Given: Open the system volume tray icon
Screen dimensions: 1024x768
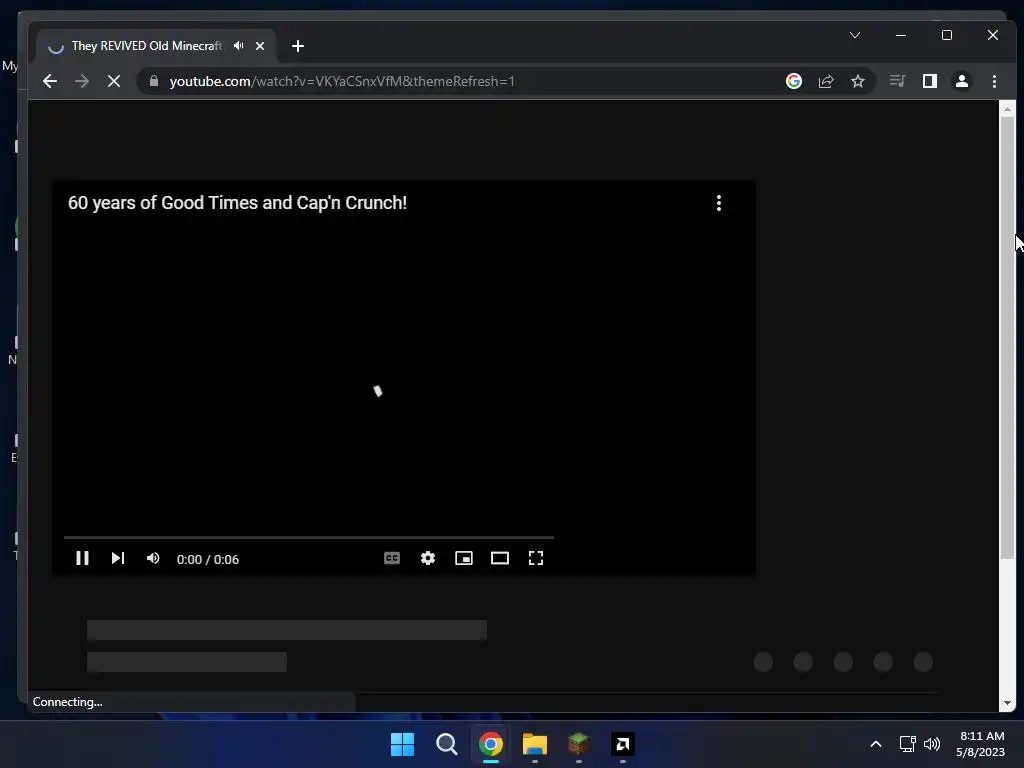Looking at the screenshot, I should [x=932, y=744].
